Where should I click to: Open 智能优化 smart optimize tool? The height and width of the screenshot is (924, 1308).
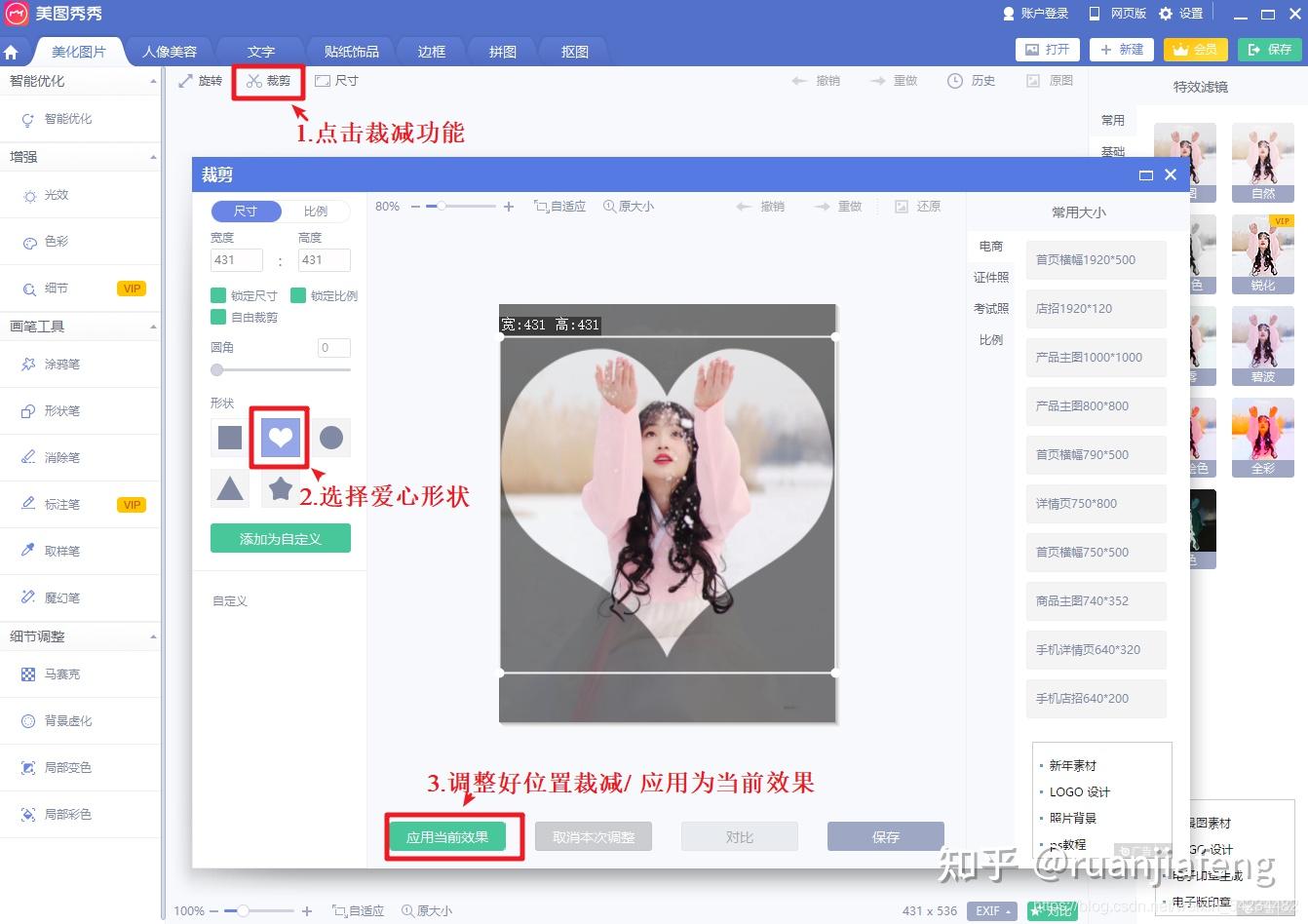click(x=80, y=119)
